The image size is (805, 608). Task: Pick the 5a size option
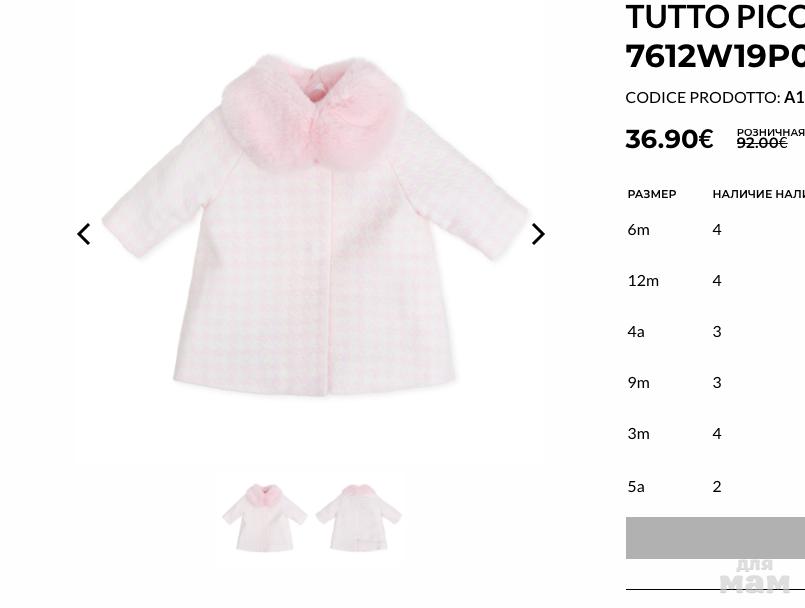click(636, 486)
